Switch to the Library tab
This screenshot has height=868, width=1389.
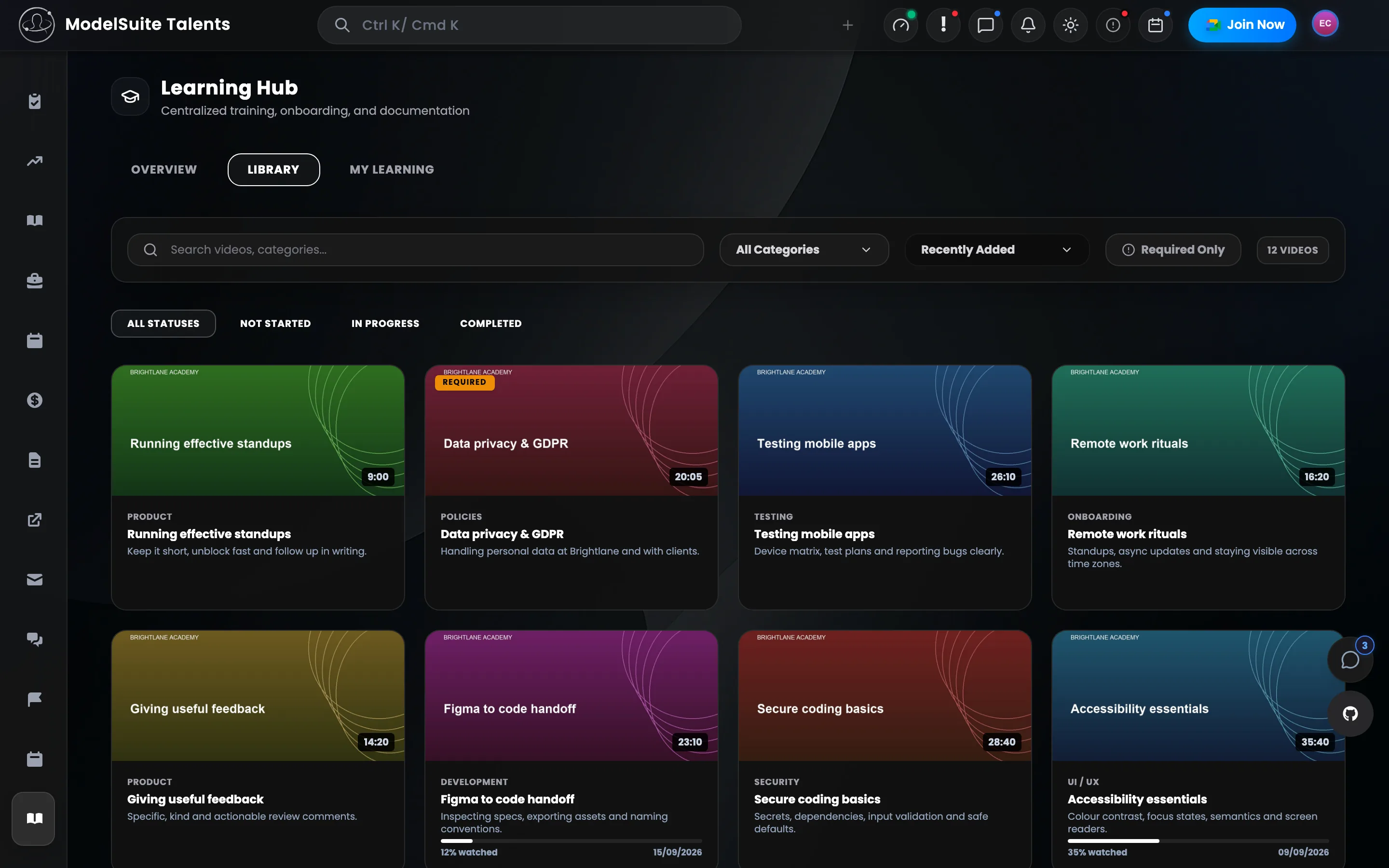pyautogui.click(x=274, y=170)
